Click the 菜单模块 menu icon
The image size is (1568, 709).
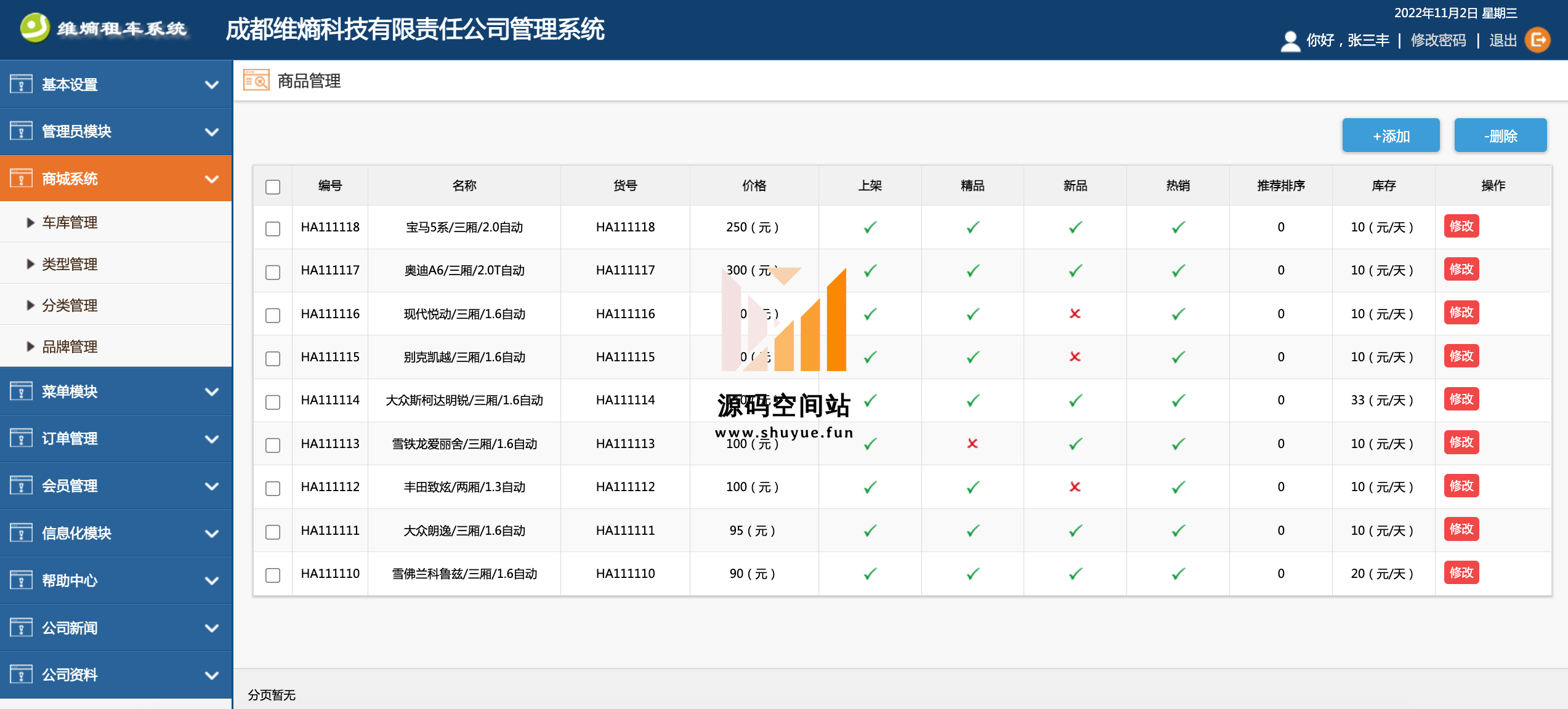pyautogui.click(x=21, y=391)
